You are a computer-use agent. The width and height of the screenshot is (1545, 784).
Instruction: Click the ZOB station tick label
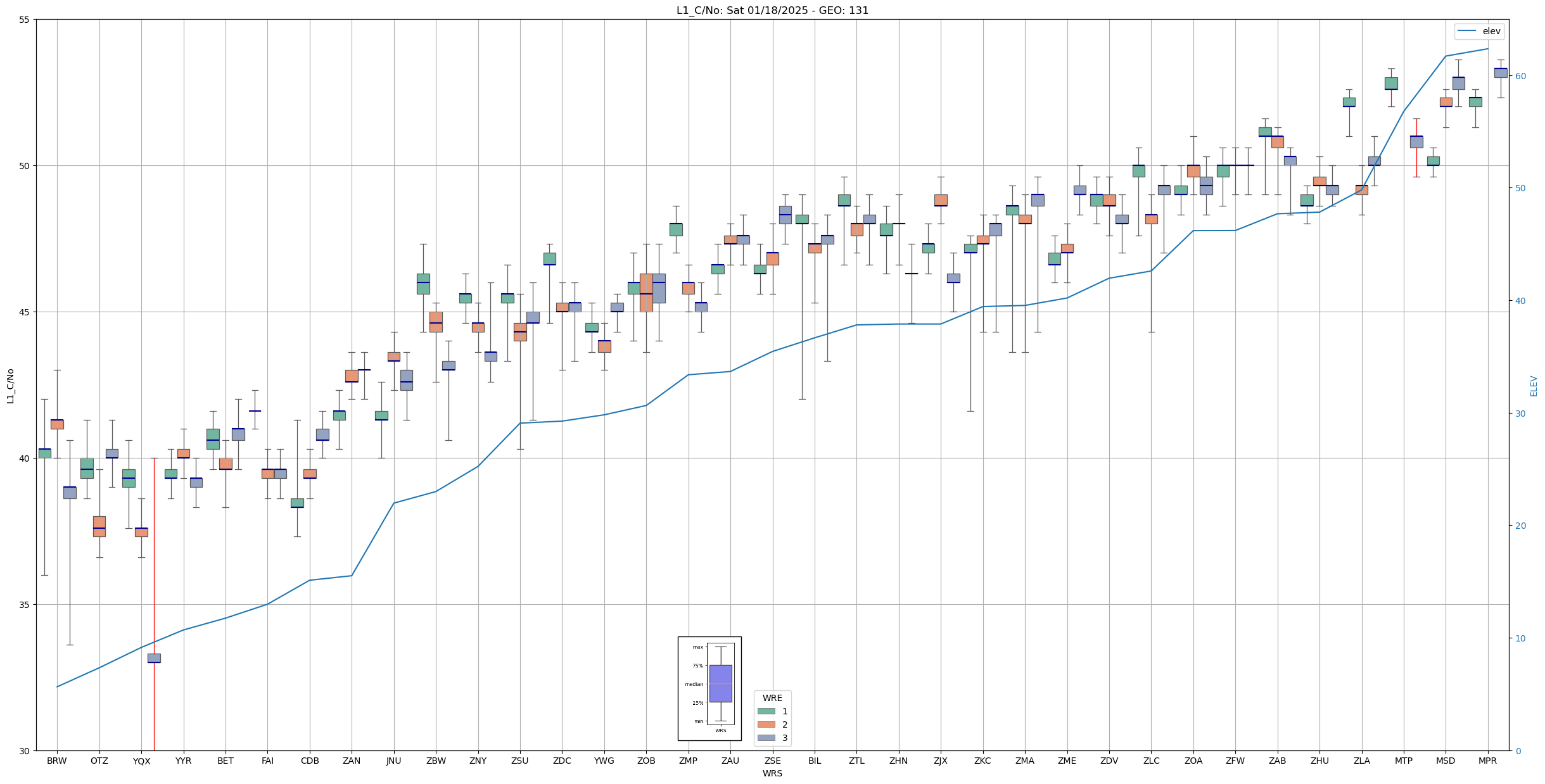click(646, 761)
